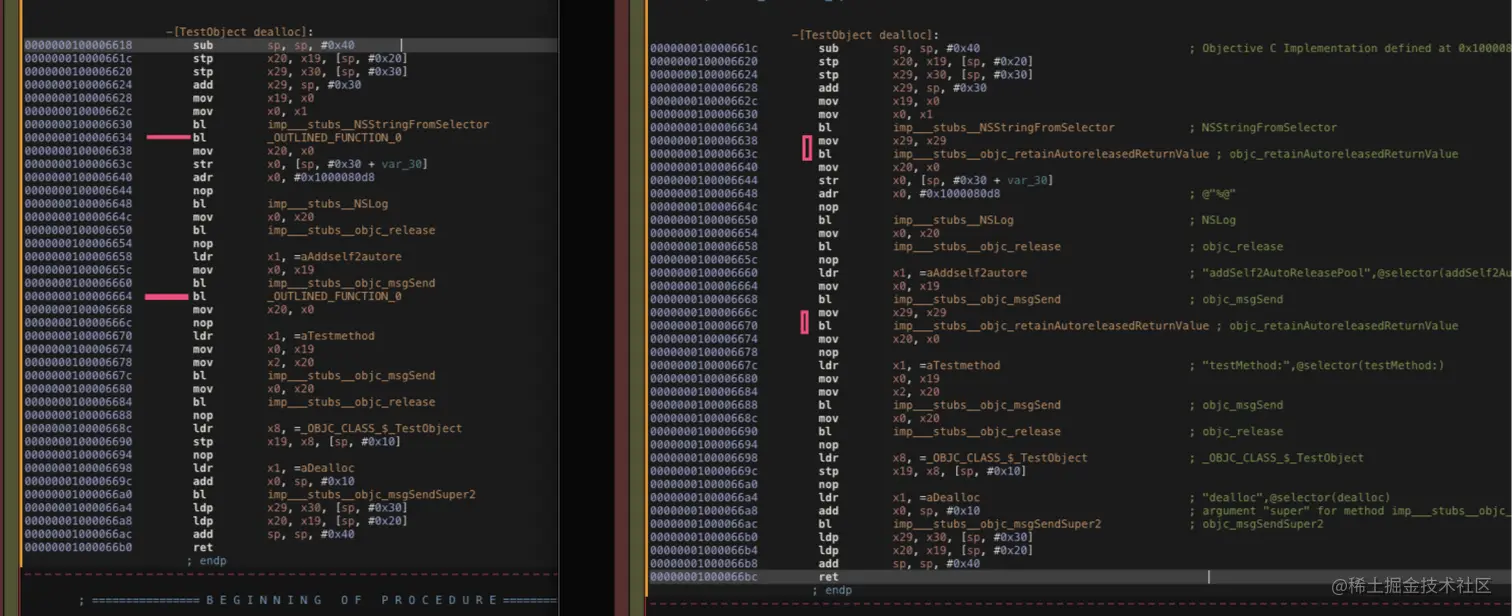Click the BEGINNING OF PROCEDURE banner in left pane
1512x616 pixels.
pos(351,600)
